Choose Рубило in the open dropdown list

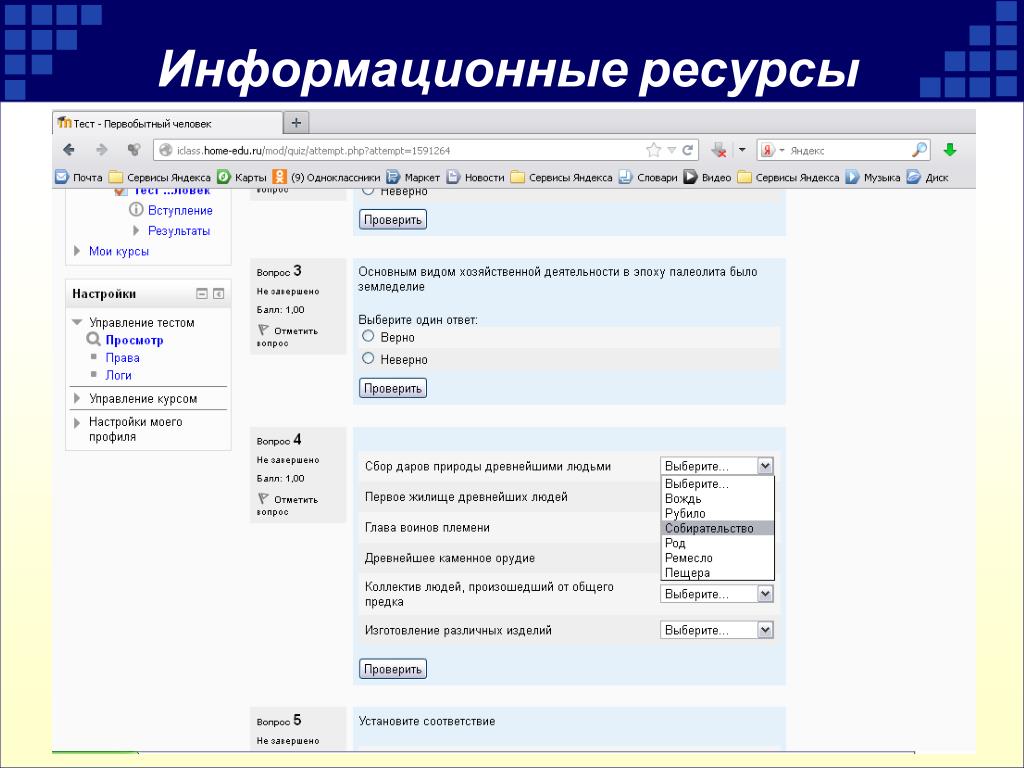(x=718, y=513)
